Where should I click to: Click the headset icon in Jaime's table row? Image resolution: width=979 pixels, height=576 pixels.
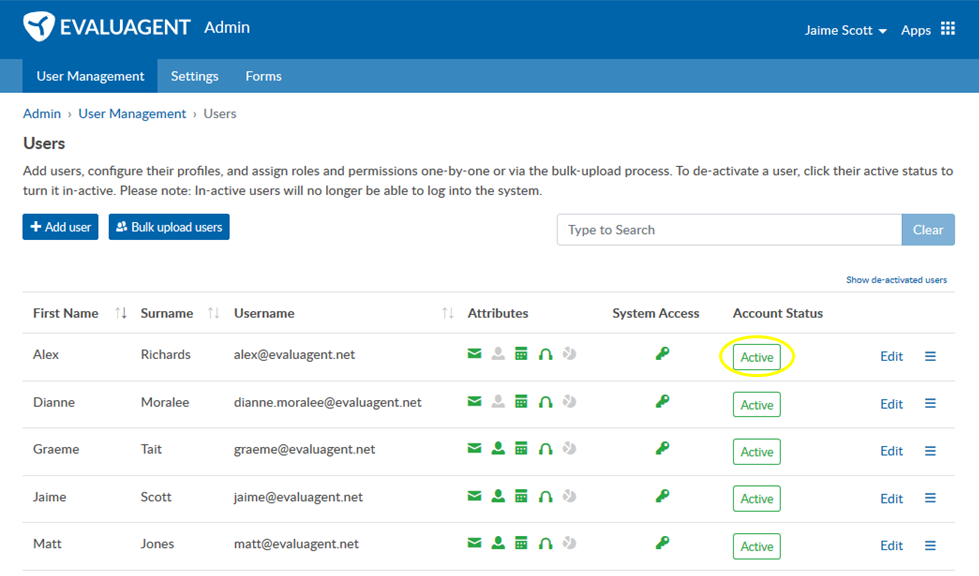[545, 496]
